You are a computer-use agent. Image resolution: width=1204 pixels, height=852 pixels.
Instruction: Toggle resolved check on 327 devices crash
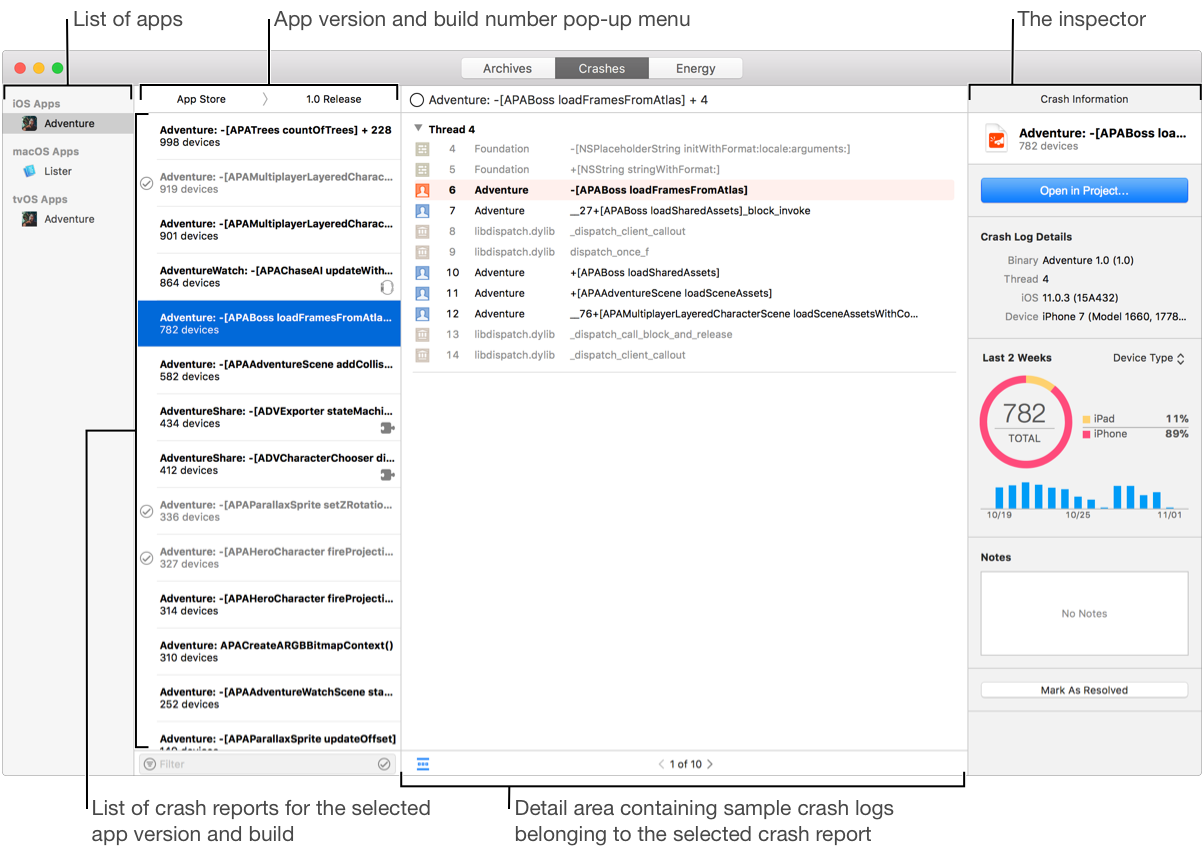coord(147,558)
